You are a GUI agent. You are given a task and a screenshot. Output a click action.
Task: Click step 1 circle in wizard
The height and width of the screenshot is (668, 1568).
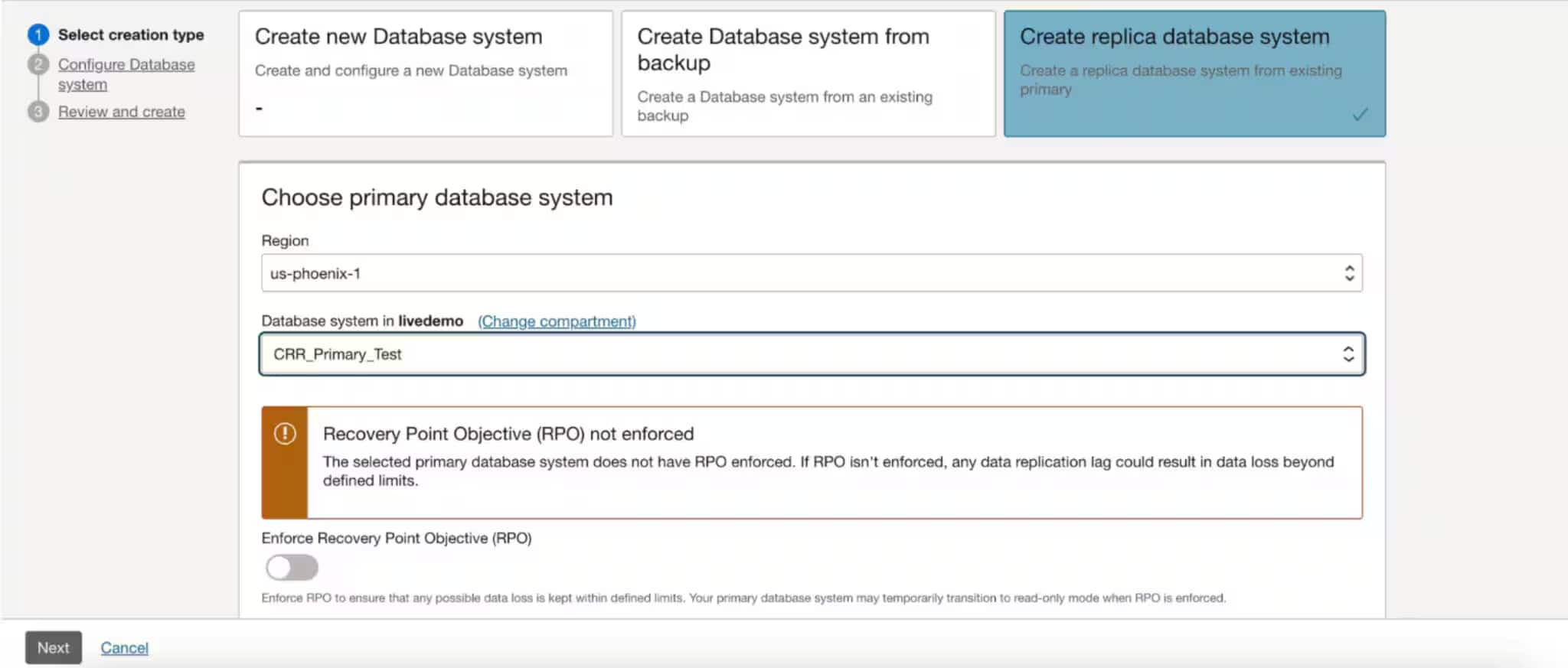[38, 34]
